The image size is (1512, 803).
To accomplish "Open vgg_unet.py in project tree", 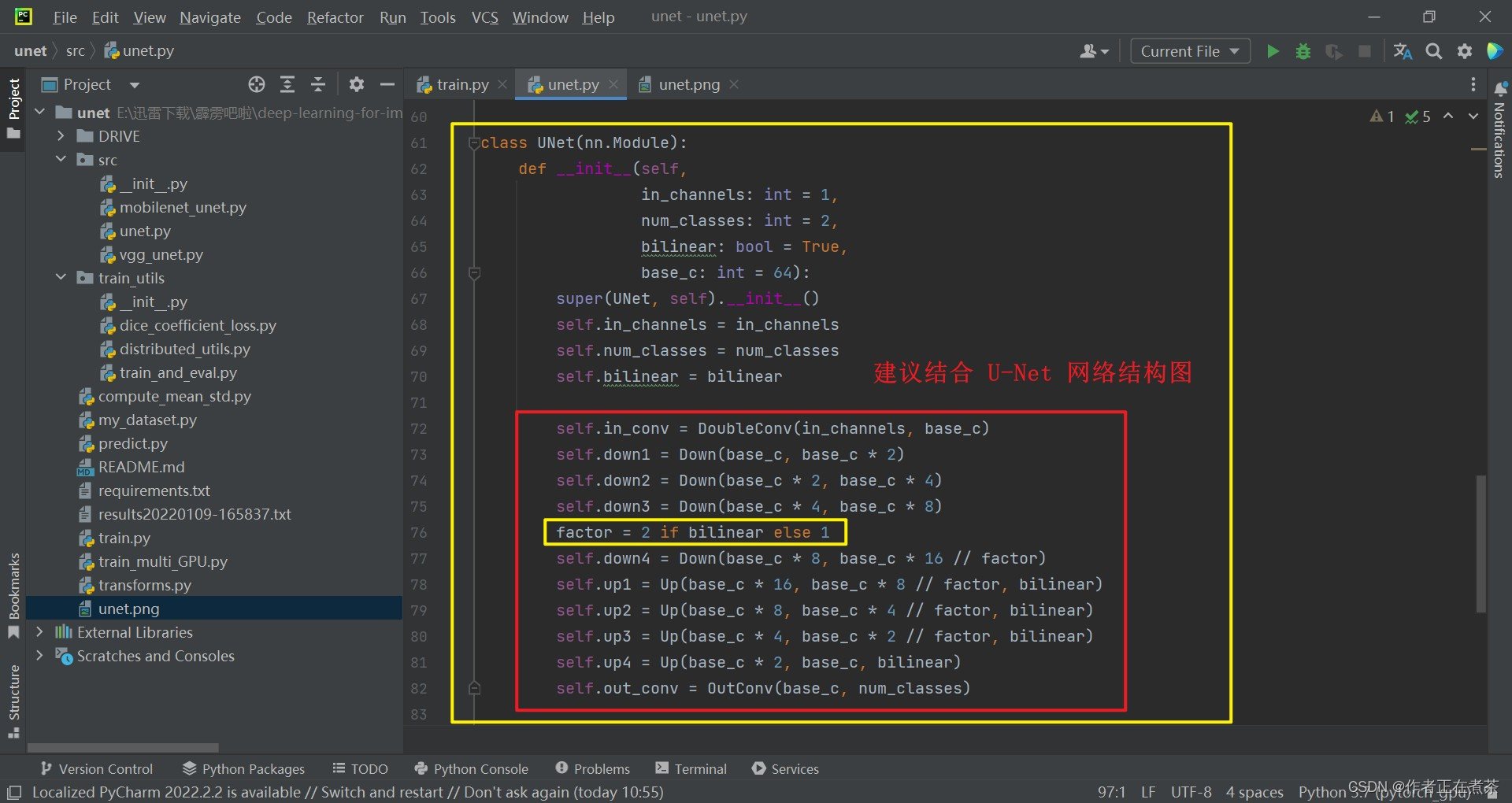I will click(x=161, y=254).
